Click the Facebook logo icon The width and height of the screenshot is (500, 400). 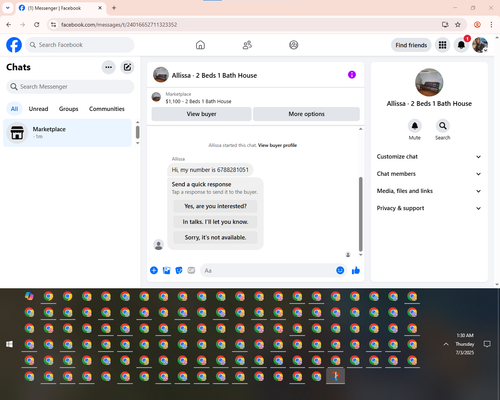[14, 45]
